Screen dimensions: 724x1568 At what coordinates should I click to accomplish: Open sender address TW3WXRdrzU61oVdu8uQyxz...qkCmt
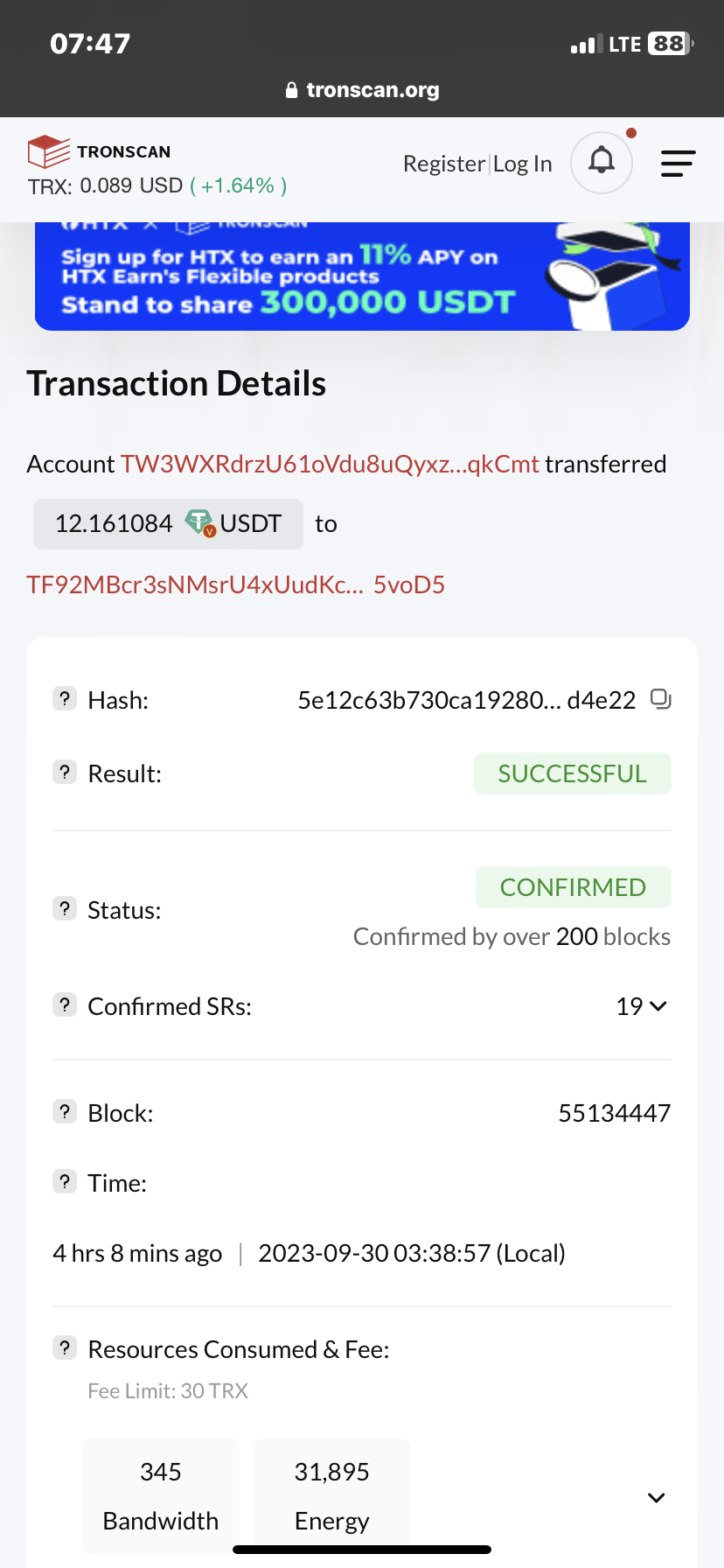tap(330, 464)
